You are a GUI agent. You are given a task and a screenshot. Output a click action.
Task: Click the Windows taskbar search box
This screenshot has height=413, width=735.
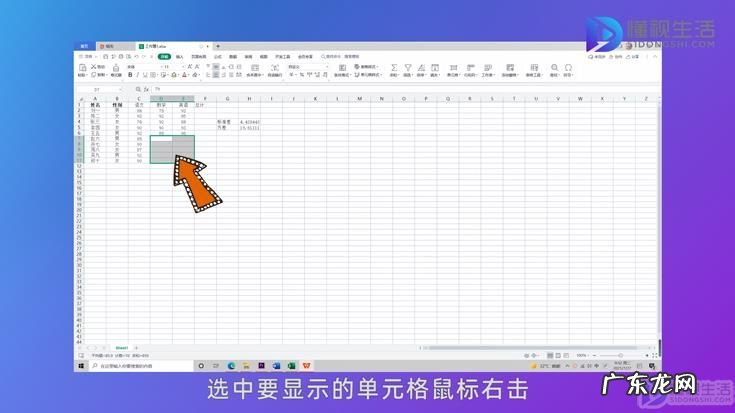[141, 366]
